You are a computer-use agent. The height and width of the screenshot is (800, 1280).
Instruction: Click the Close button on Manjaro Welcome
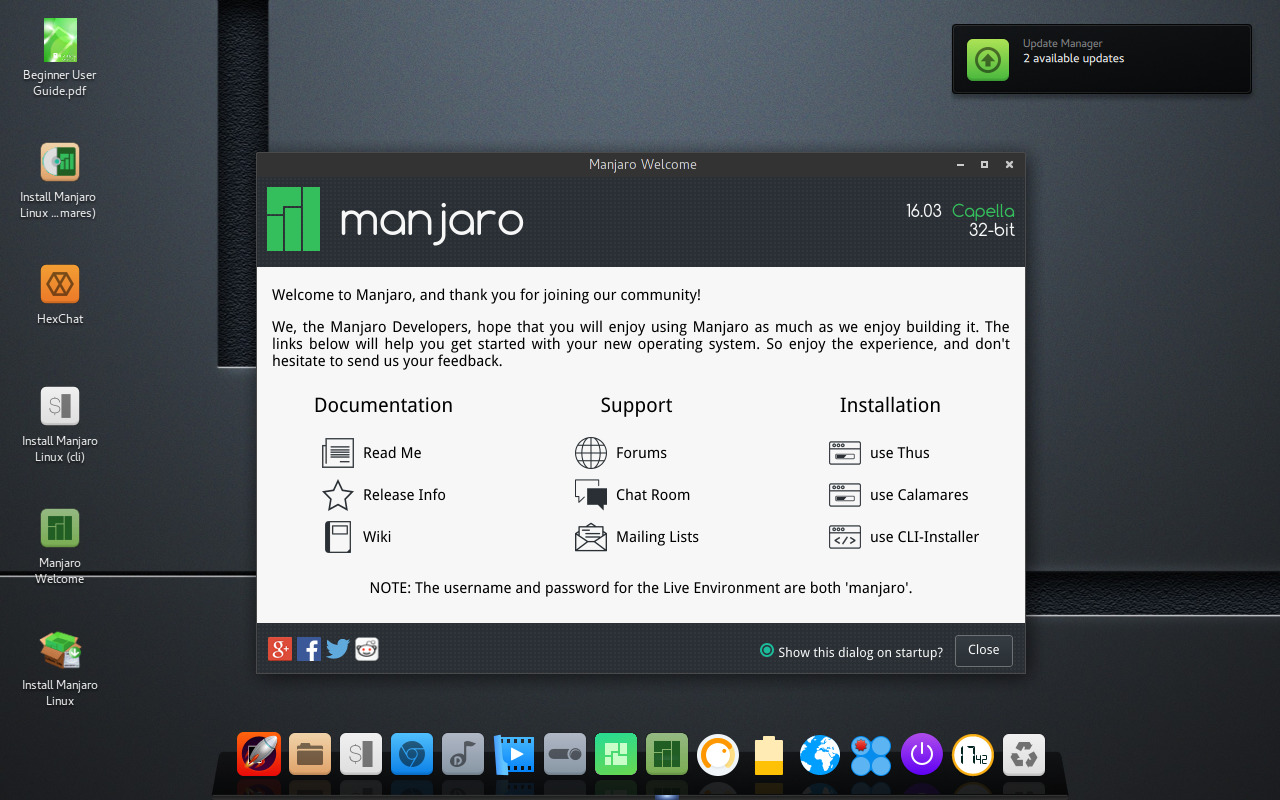click(x=983, y=650)
